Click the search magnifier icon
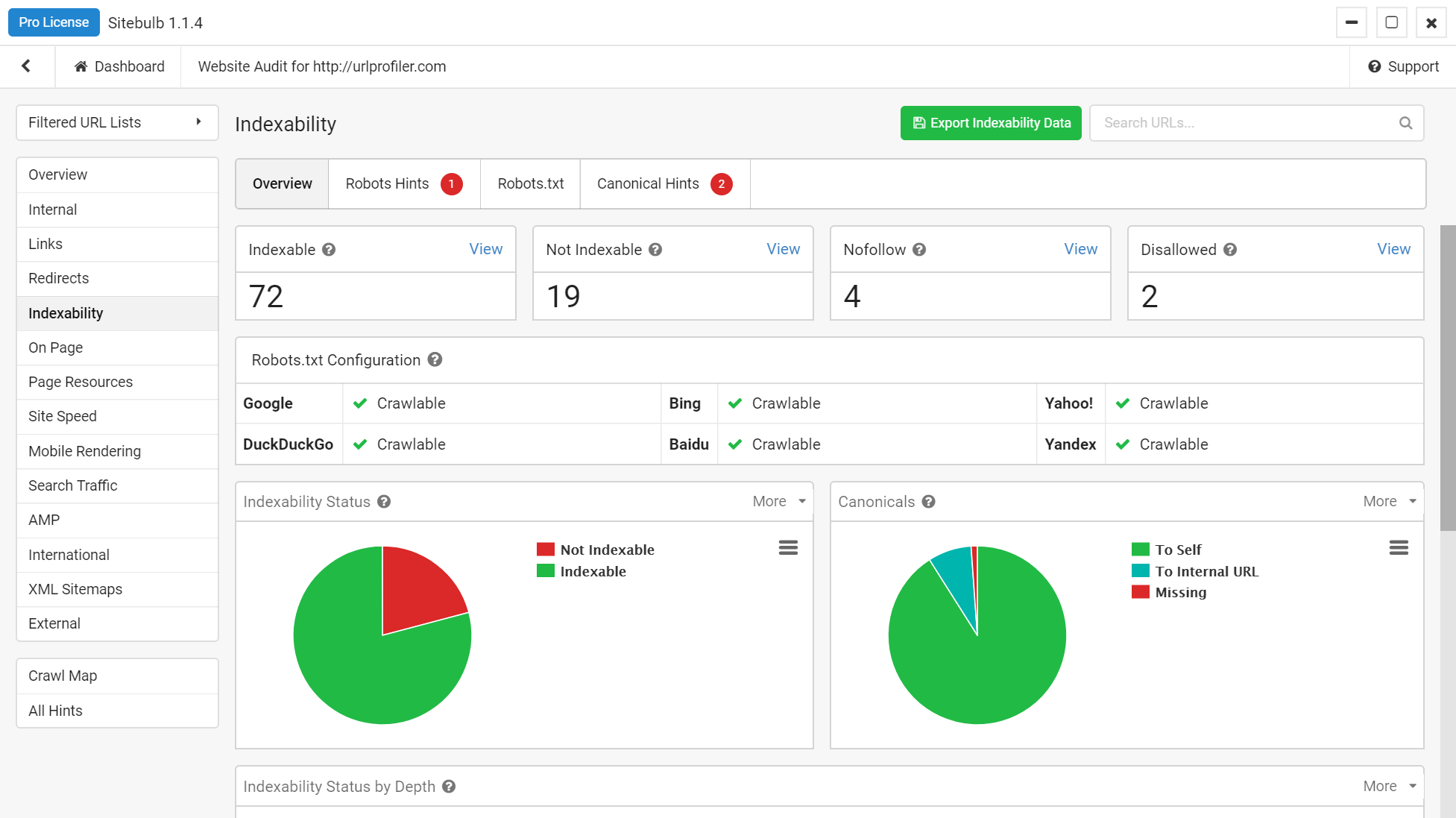 click(1405, 123)
